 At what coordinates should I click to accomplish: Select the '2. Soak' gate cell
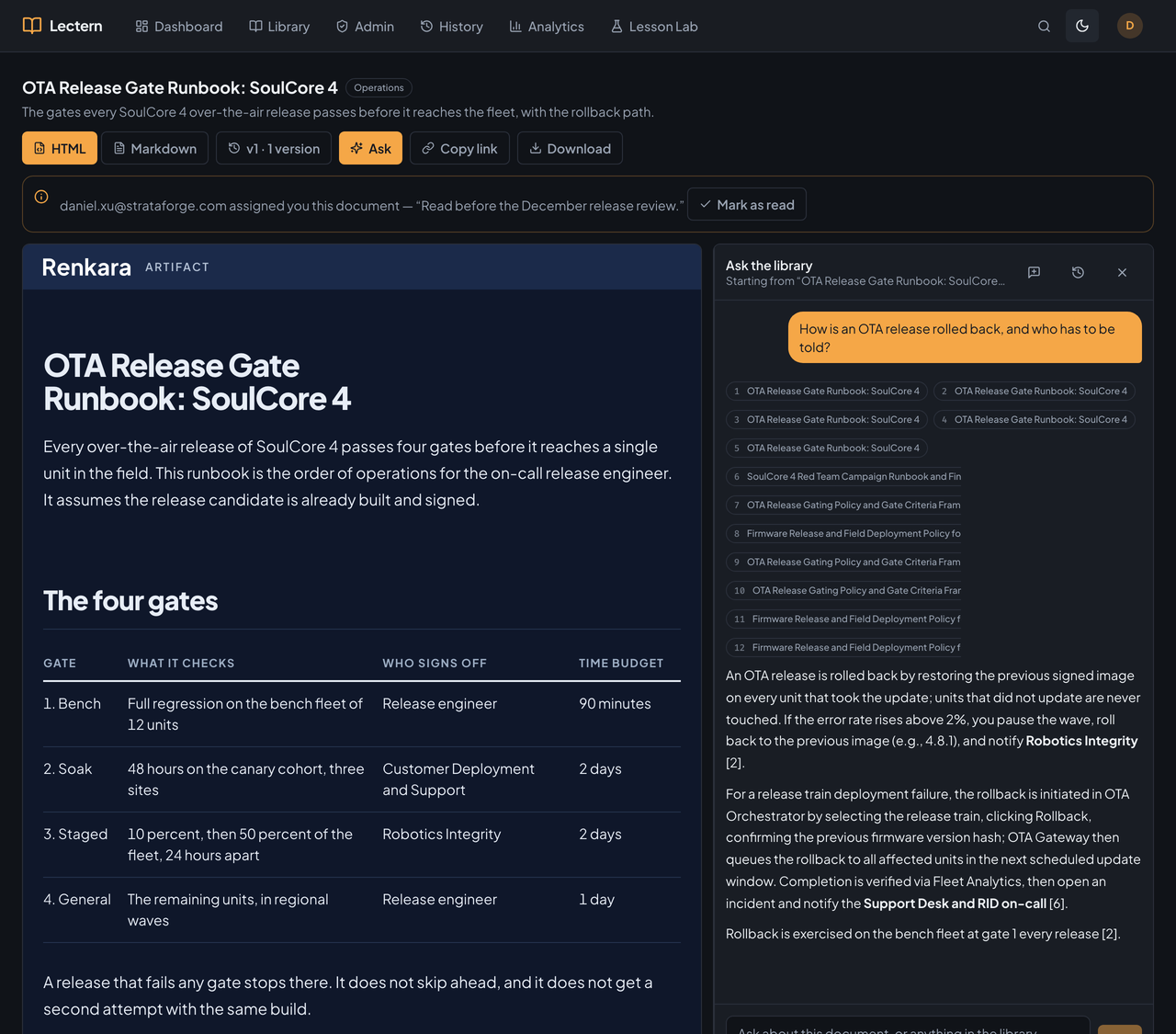pyautogui.click(x=68, y=769)
